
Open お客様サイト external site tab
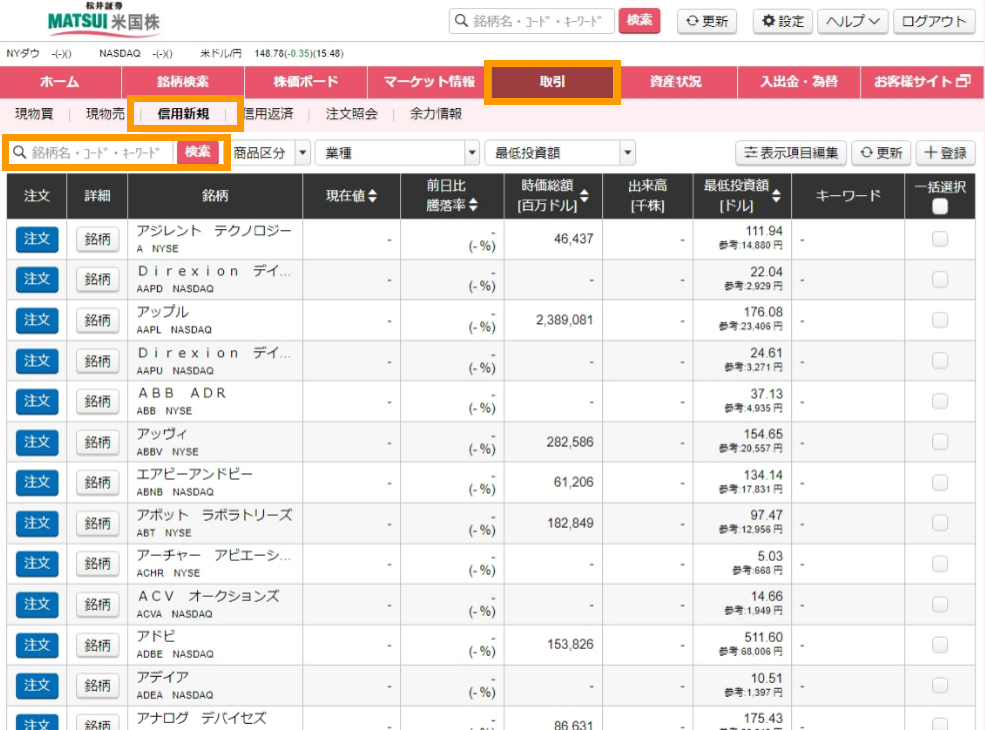coord(922,82)
